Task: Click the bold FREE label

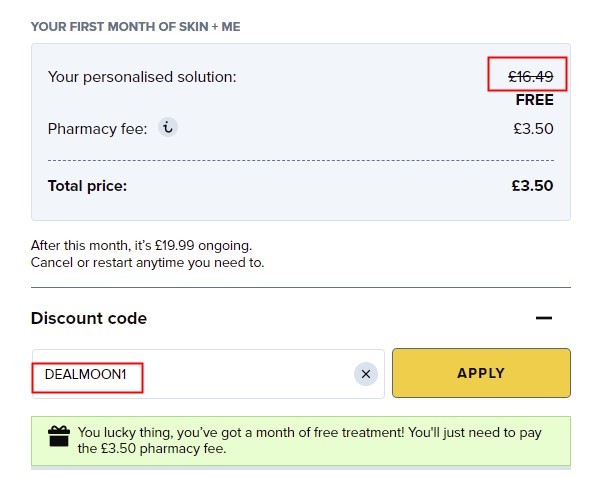Action: click(x=534, y=100)
